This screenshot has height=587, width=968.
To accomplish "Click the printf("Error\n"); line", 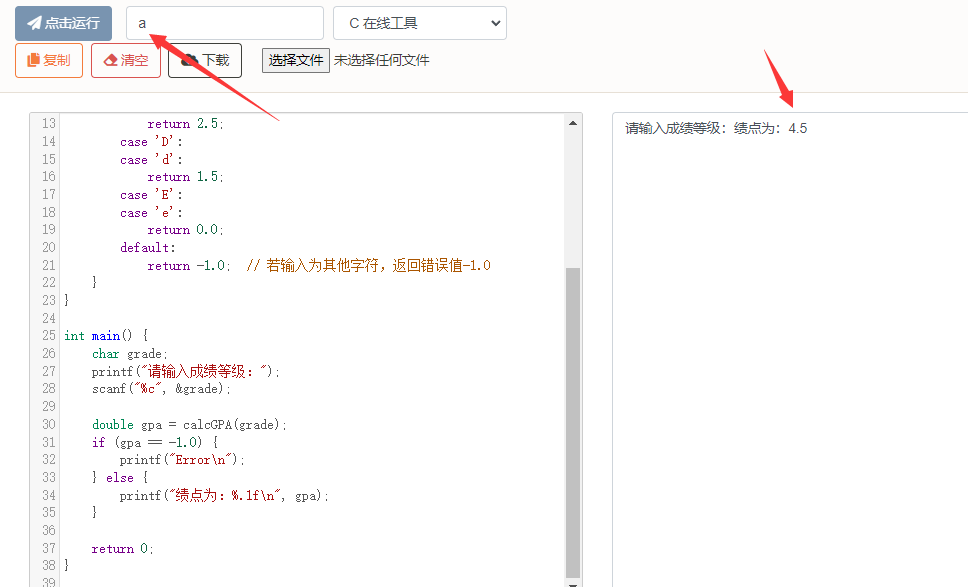I will (x=182, y=459).
